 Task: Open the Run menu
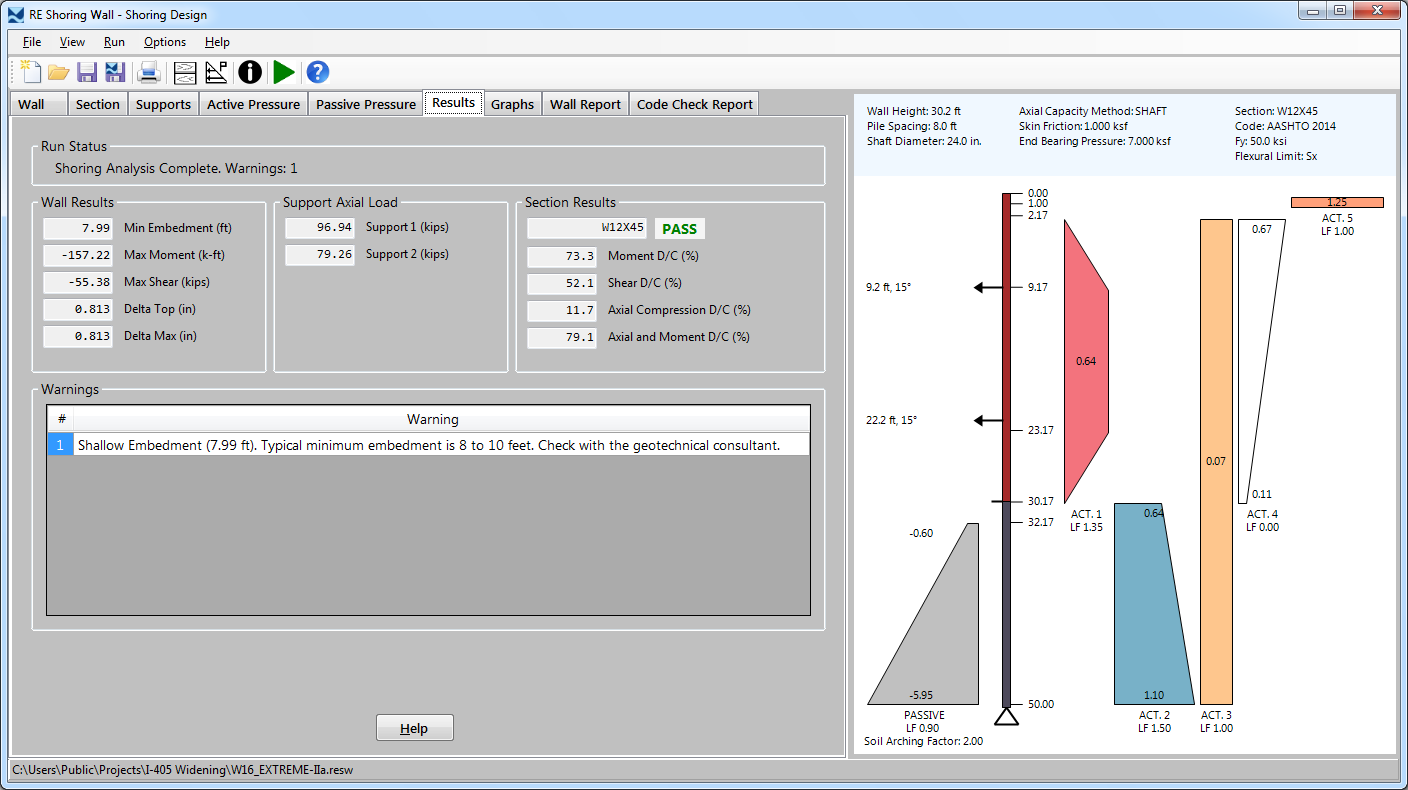click(x=114, y=42)
